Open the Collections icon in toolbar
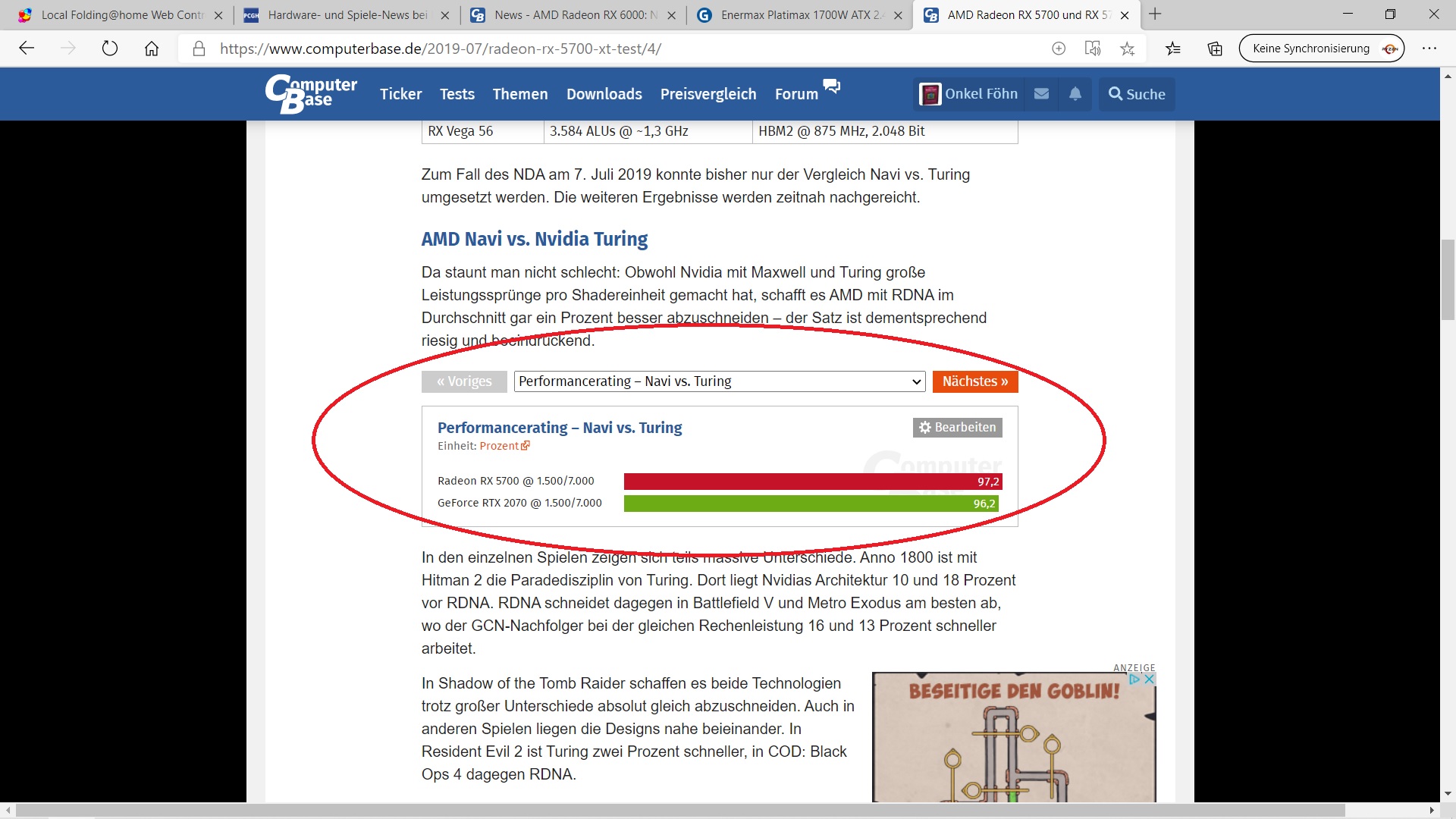This screenshot has height=819, width=1456. tap(1215, 49)
